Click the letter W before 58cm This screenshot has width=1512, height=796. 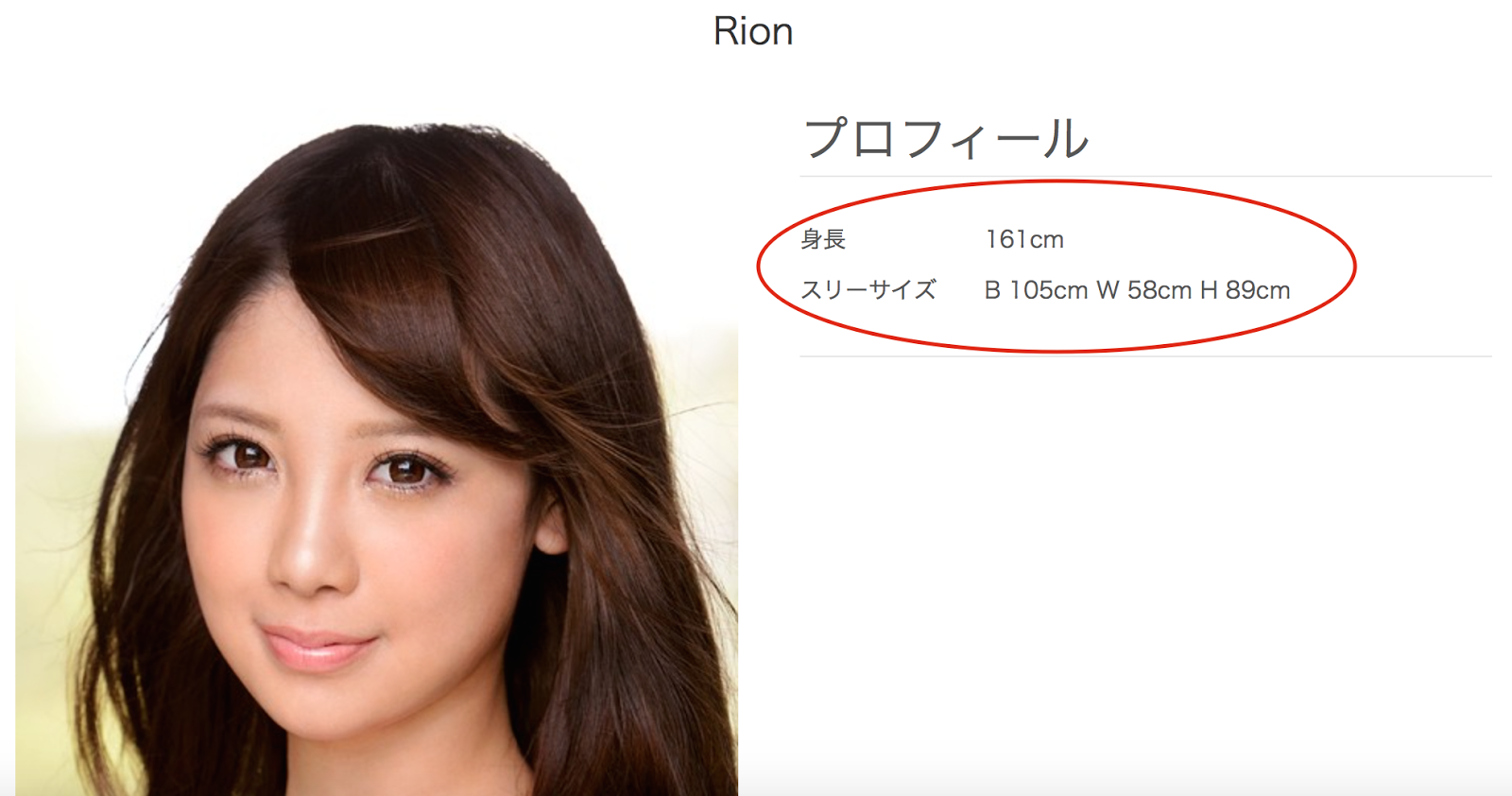(x=1108, y=290)
